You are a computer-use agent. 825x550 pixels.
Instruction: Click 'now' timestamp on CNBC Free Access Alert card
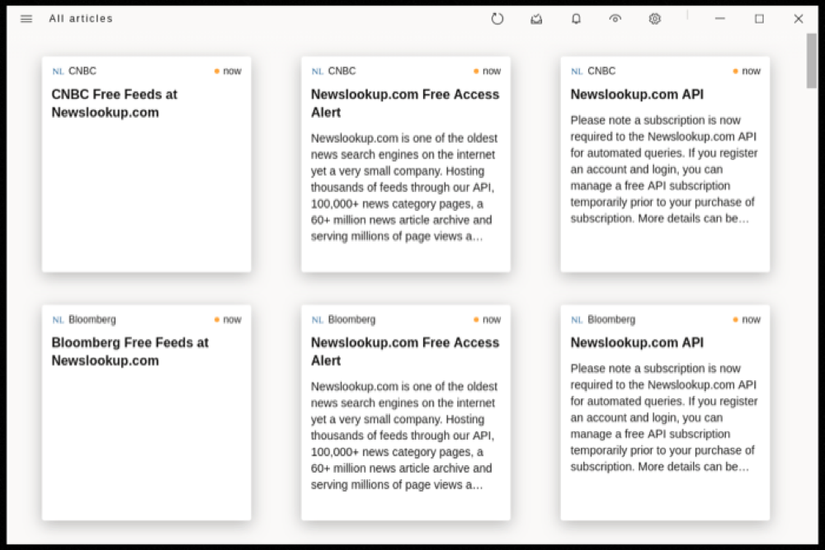(x=491, y=71)
